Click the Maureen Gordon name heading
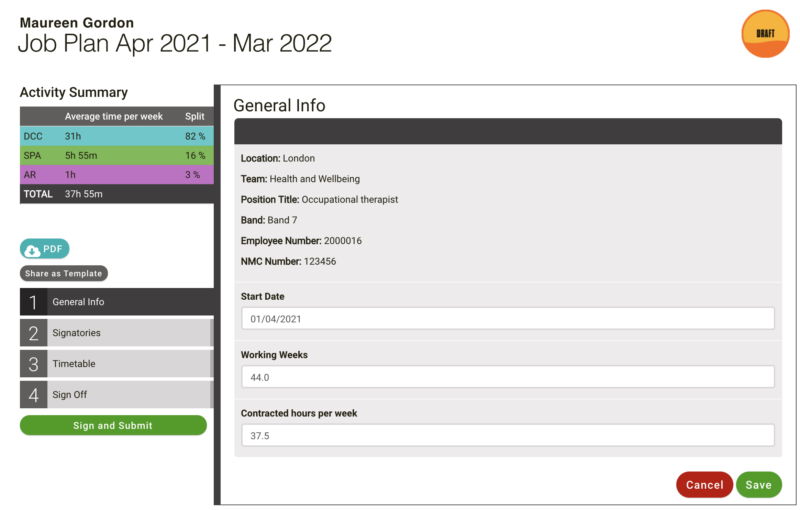Screen dimensions: 800x510 tap(77, 23)
